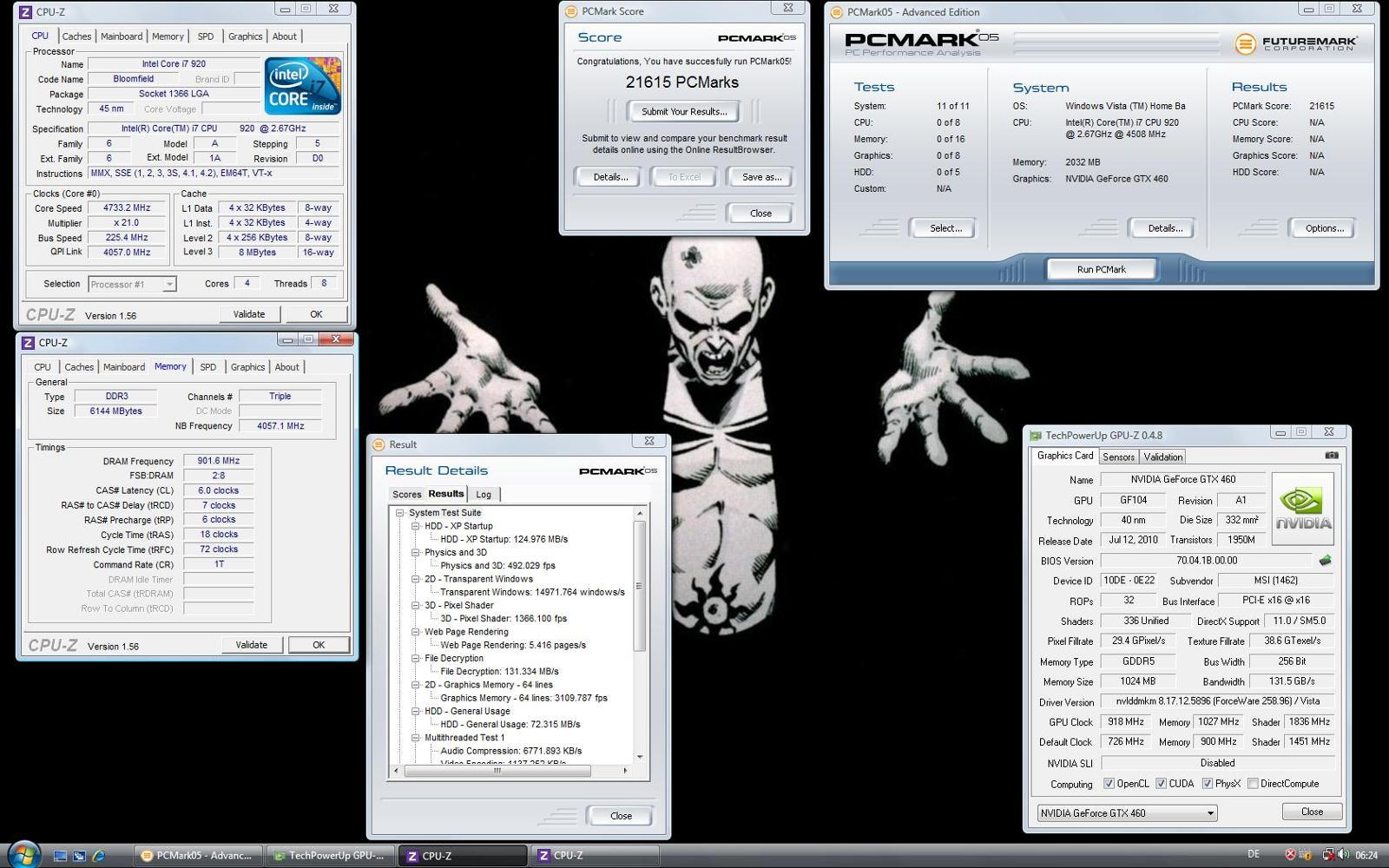The image size is (1389, 868).
Task: Open the Windows Start orb
Action: [x=23, y=855]
